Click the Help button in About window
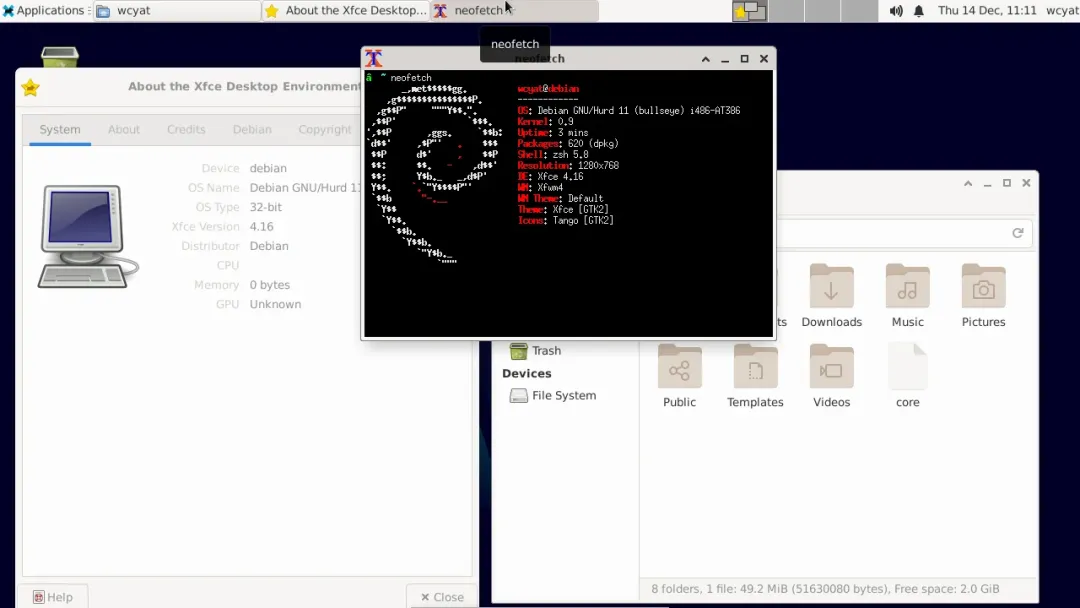The image size is (1080, 608). point(53,597)
